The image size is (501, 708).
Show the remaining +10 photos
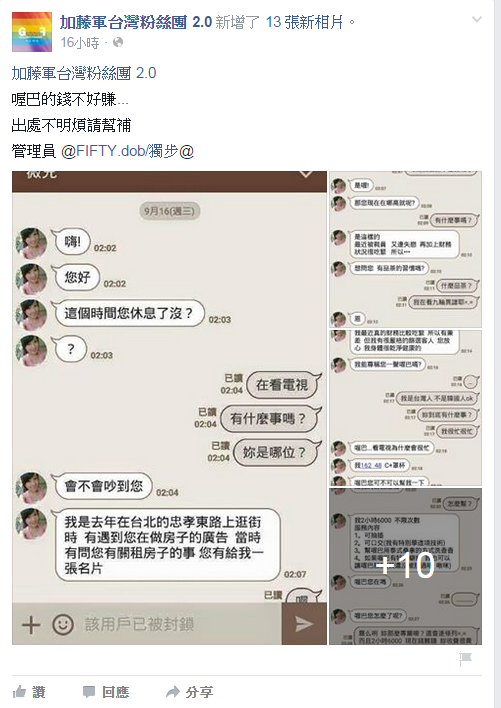pyautogui.click(x=405, y=566)
